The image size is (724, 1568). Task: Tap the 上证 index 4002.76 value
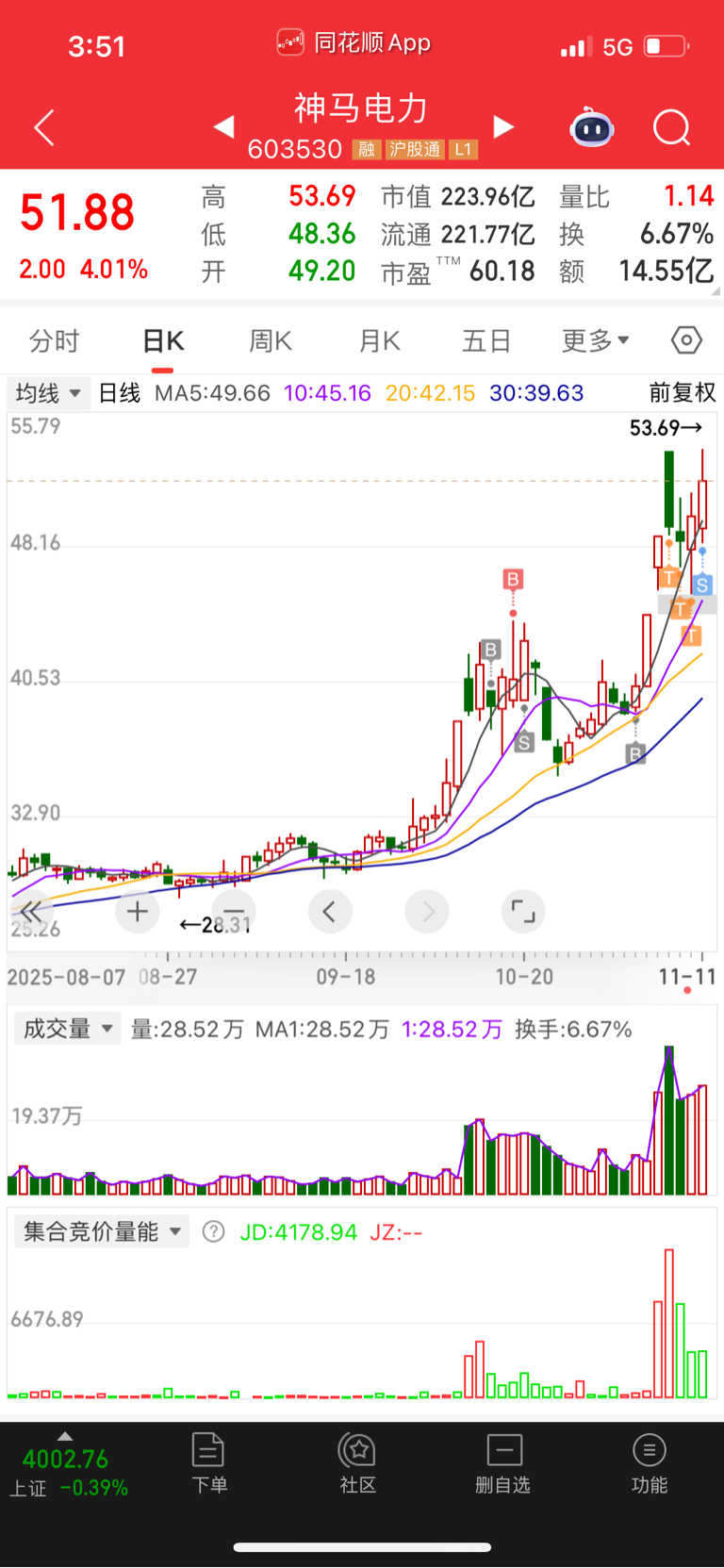click(65, 1460)
